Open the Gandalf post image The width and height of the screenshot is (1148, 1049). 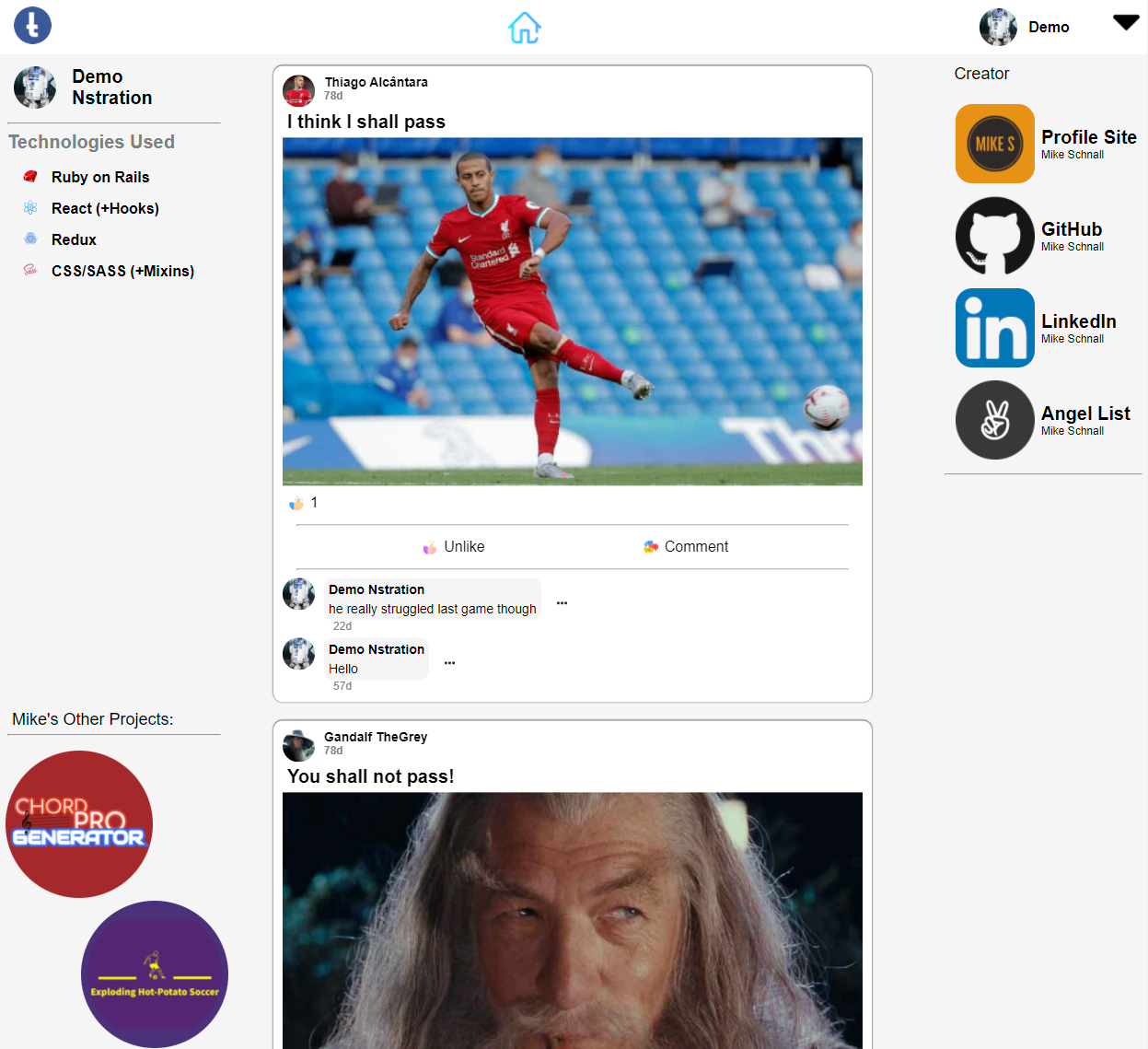tap(573, 920)
